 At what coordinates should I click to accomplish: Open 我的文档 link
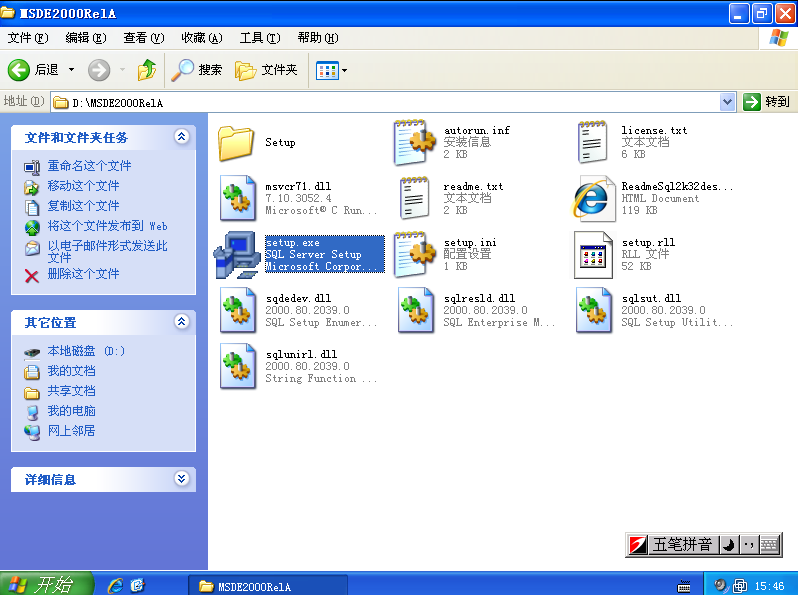(x=71, y=371)
